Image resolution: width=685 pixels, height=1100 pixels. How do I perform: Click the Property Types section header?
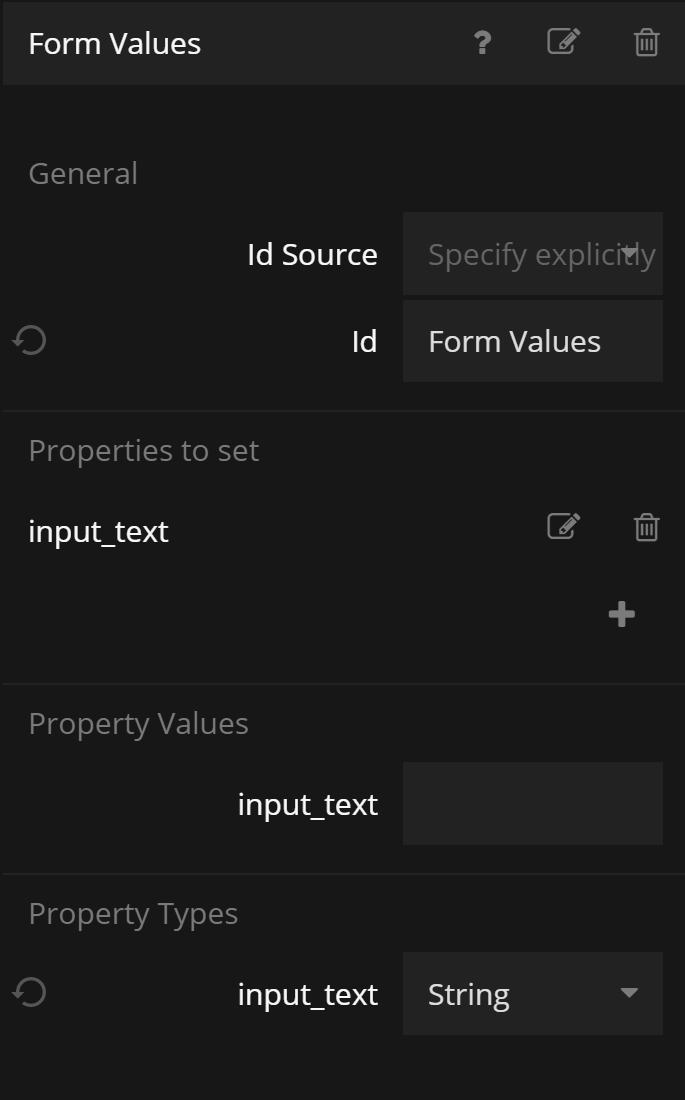click(x=133, y=914)
